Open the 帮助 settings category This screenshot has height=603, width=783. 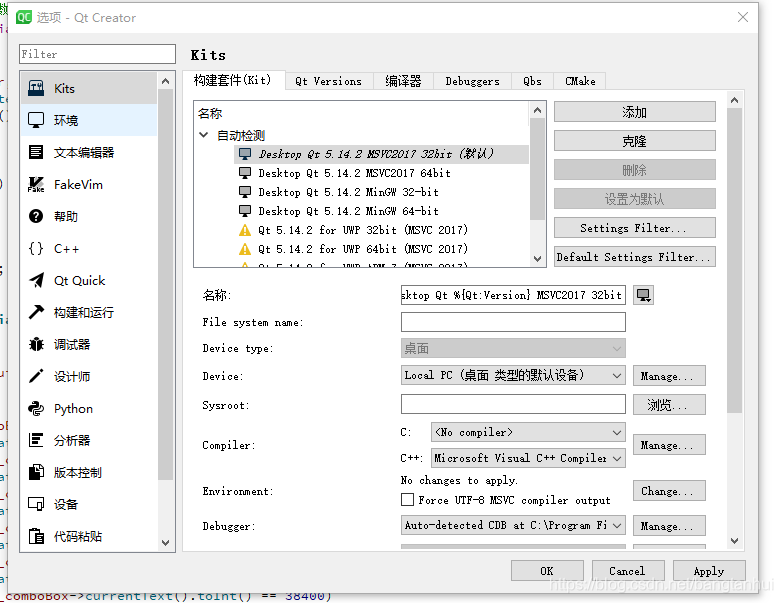89,216
